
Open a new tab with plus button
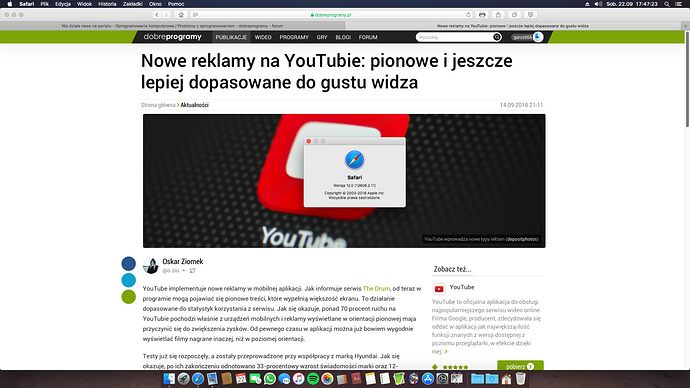click(685, 26)
